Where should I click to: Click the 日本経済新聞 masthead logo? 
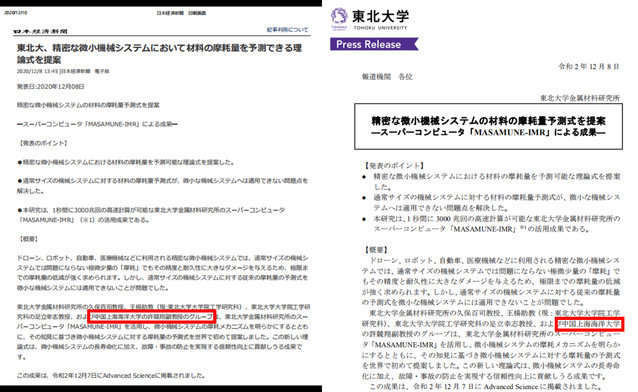[x=40, y=31]
